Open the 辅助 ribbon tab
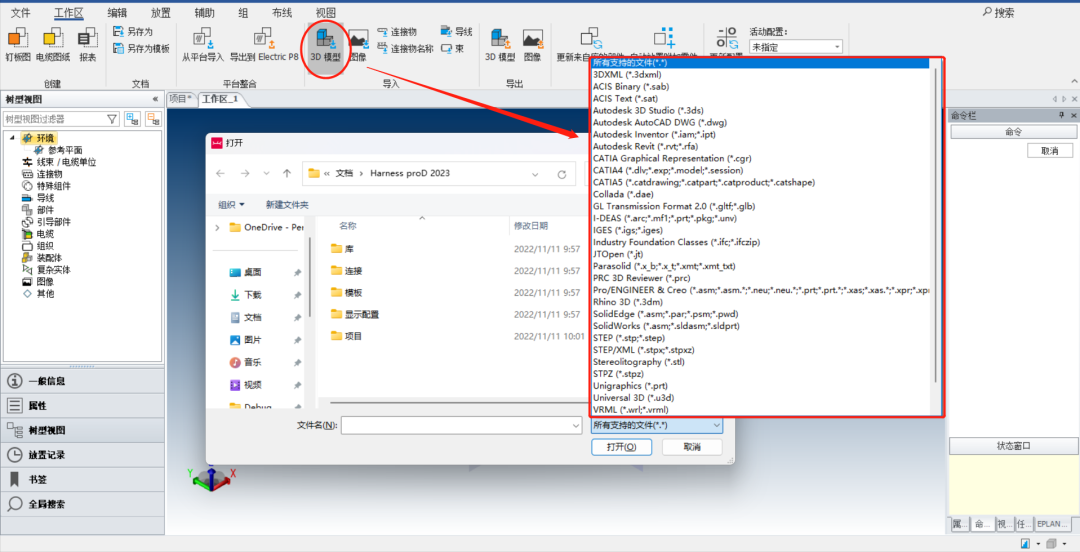Image resolution: width=1080 pixels, height=552 pixels. [204, 12]
